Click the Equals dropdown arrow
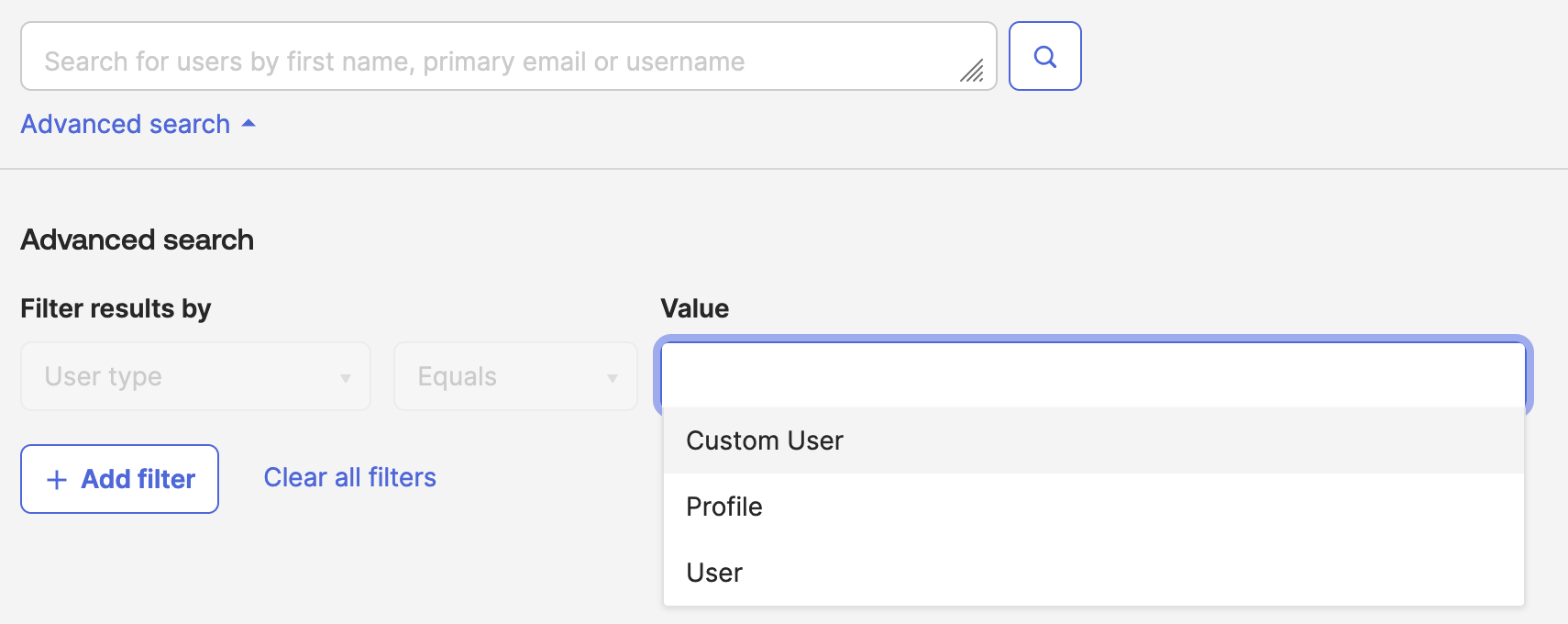1568x624 pixels. (x=612, y=378)
